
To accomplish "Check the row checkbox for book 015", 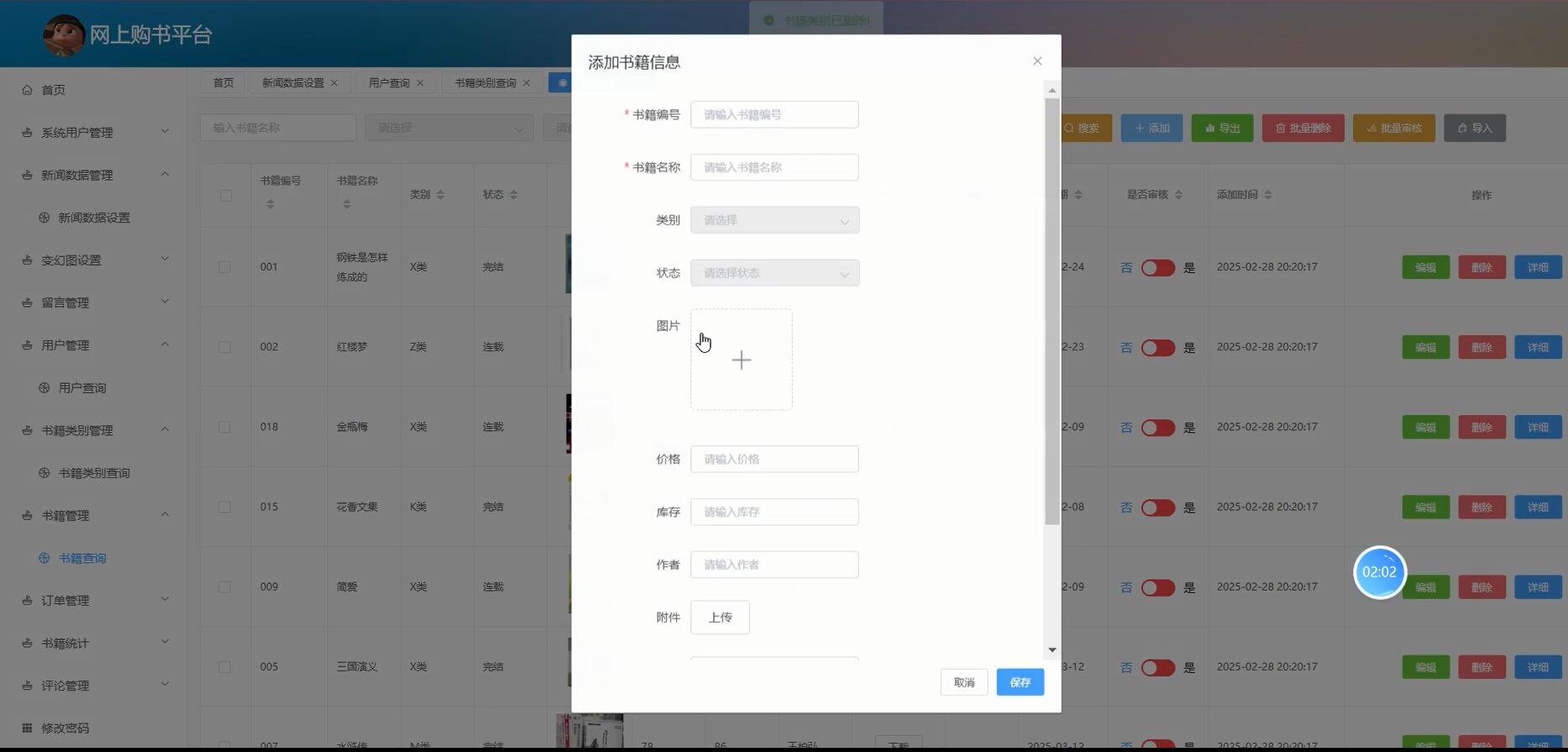I will [x=224, y=507].
